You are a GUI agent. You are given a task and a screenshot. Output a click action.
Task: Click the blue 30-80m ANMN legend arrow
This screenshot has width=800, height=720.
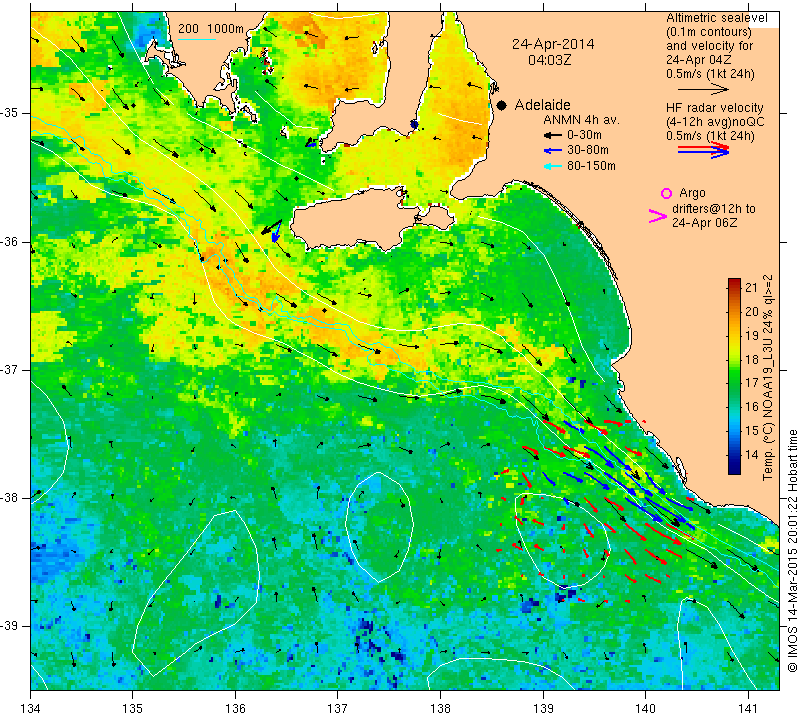[x=553, y=151]
